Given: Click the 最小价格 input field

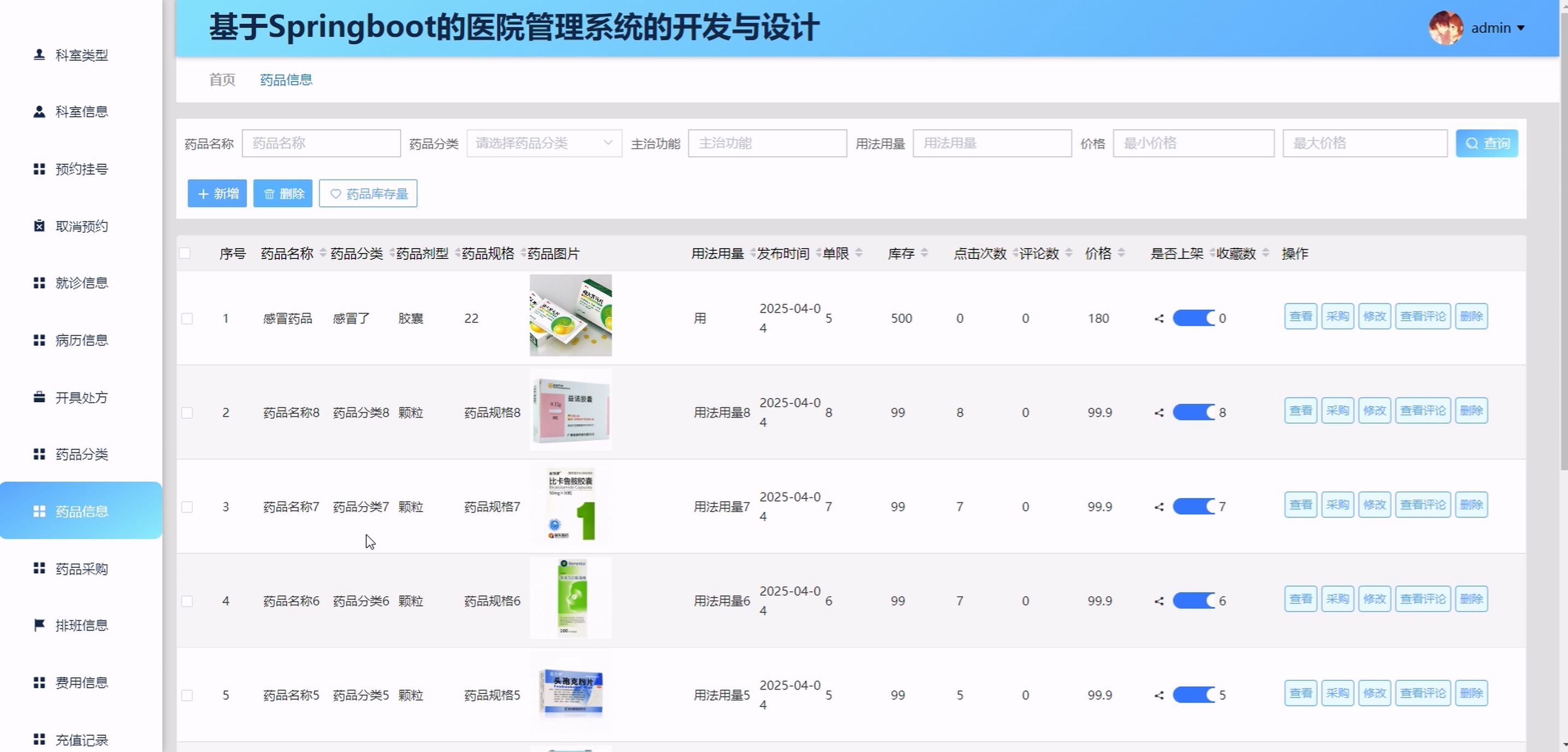Looking at the screenshot, I should [x=1193, y=143].
